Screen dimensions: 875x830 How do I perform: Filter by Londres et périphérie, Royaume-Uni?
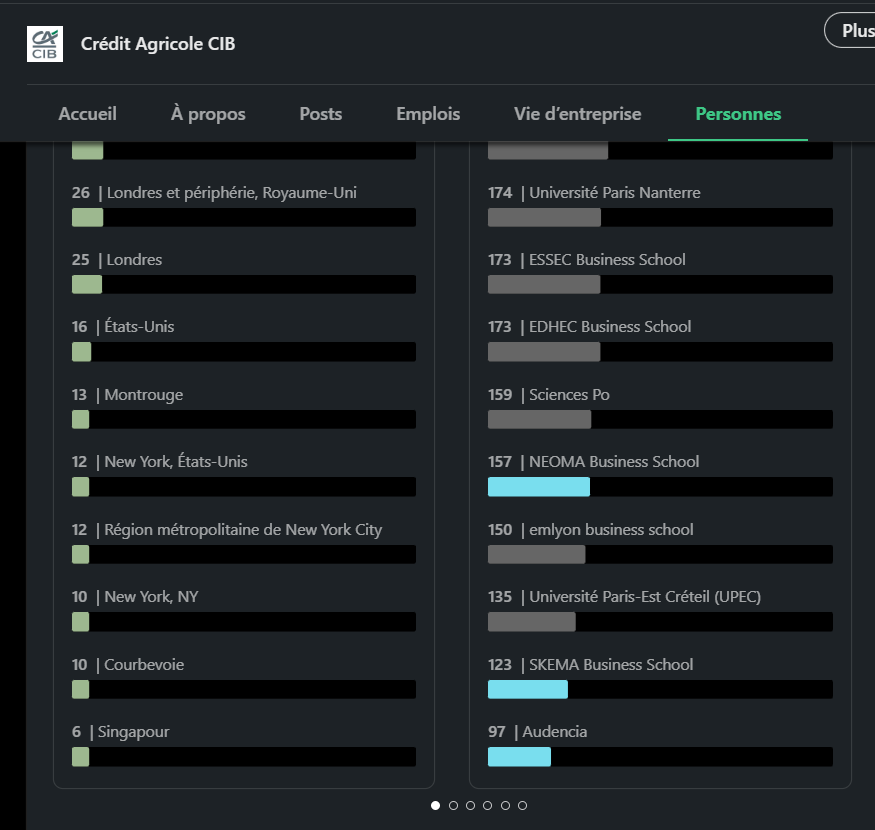point(244,205)
